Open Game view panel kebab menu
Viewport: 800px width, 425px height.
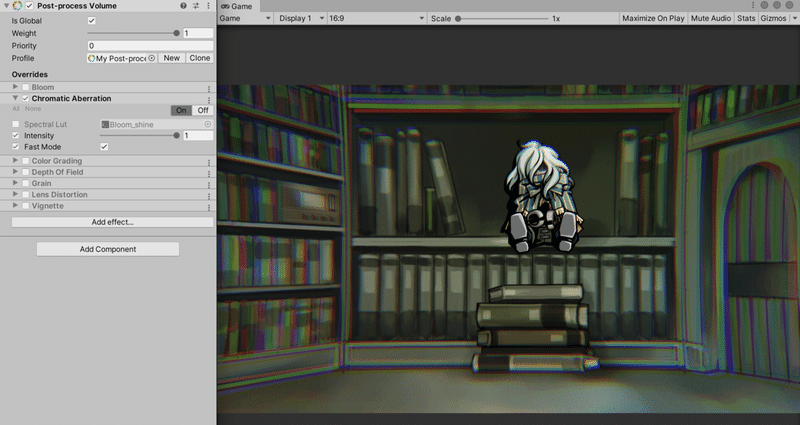point(753,5)
